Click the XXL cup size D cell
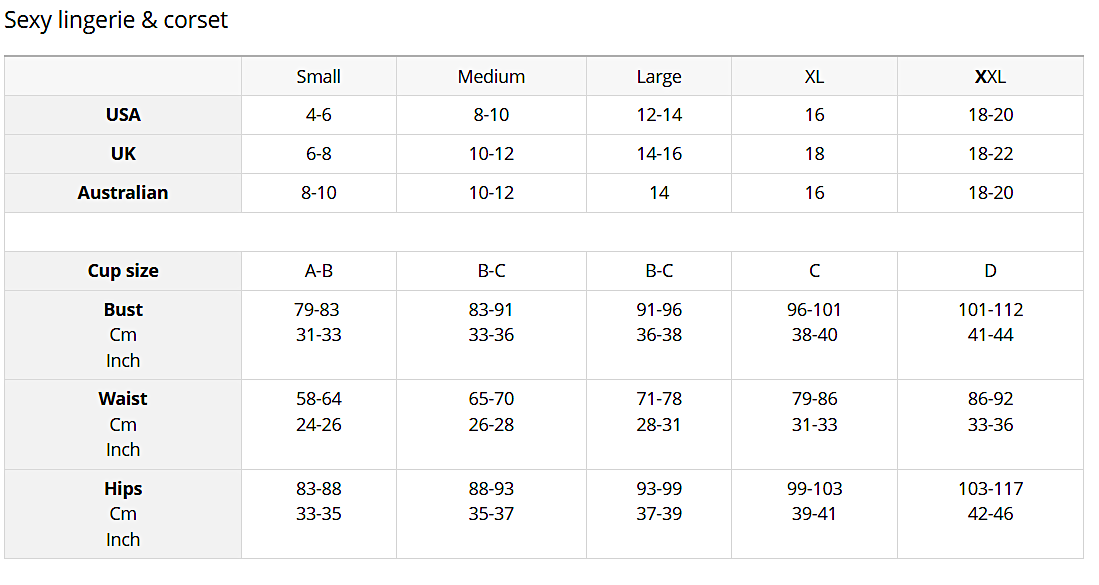Image resolution: width=1099 pixels, height=585 pixels. click(x=990, y=271)
